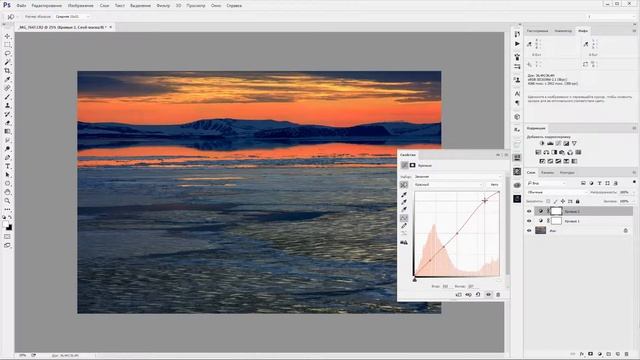Click the layer mask button in Properties header
640x360 pixels.
pos(413,165)
